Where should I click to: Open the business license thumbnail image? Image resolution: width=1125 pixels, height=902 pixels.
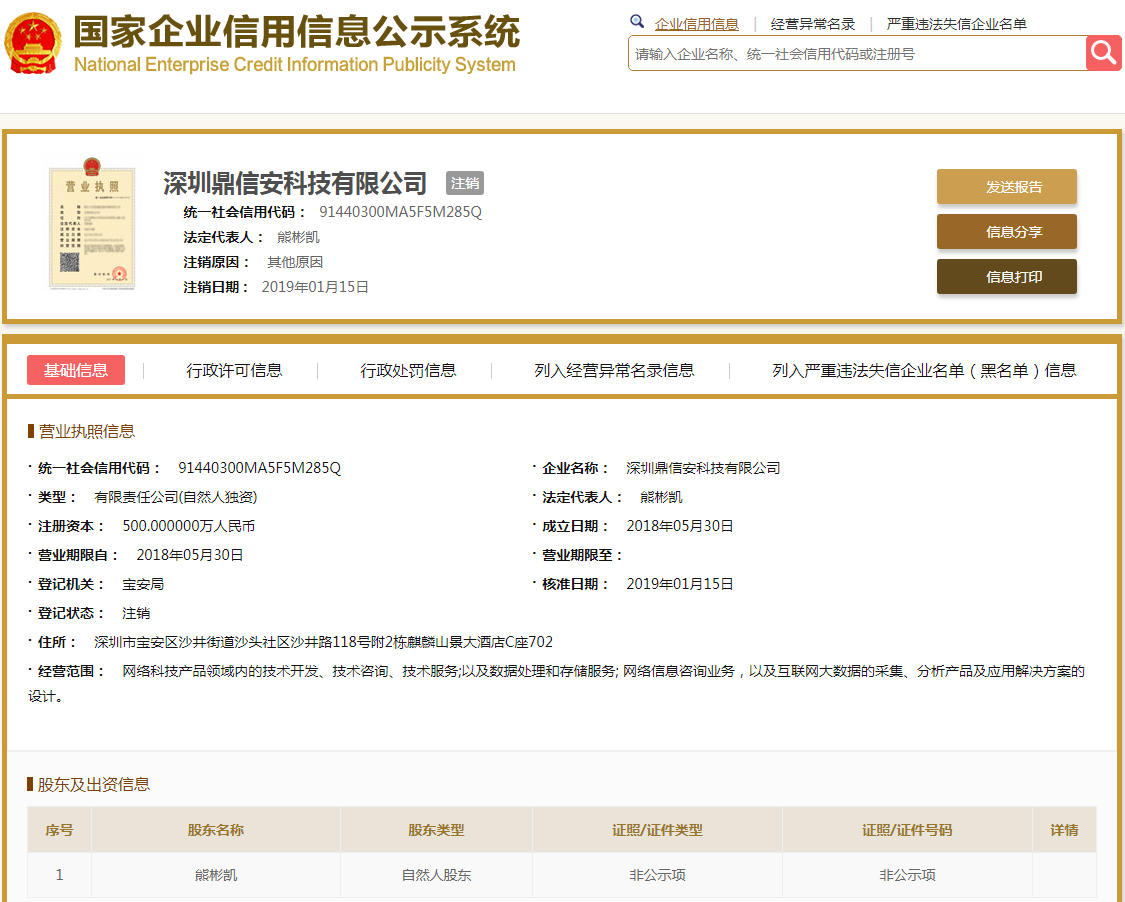coord(91,227)
